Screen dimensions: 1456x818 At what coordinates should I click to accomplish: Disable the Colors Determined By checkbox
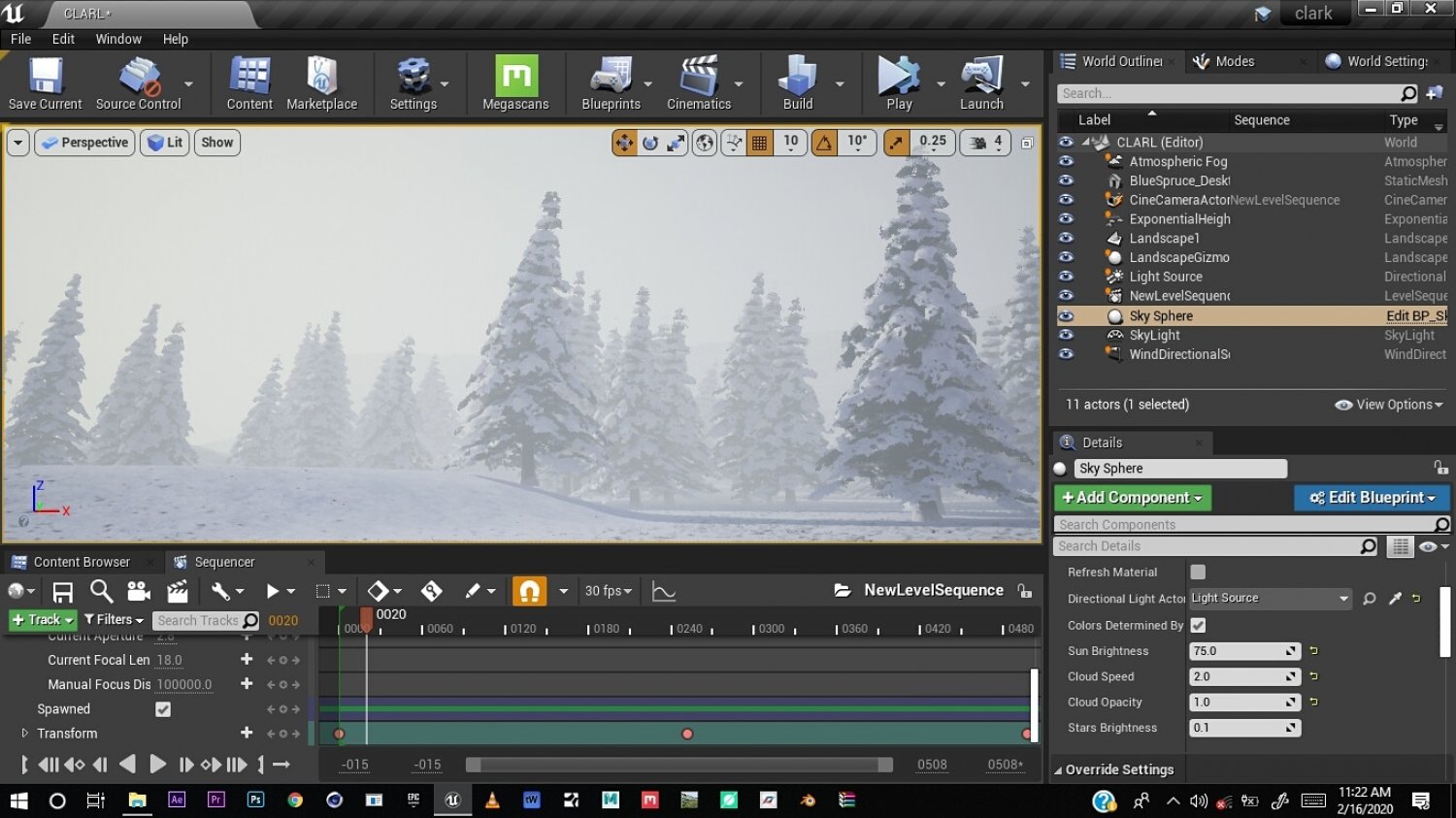click(1198, 625)
